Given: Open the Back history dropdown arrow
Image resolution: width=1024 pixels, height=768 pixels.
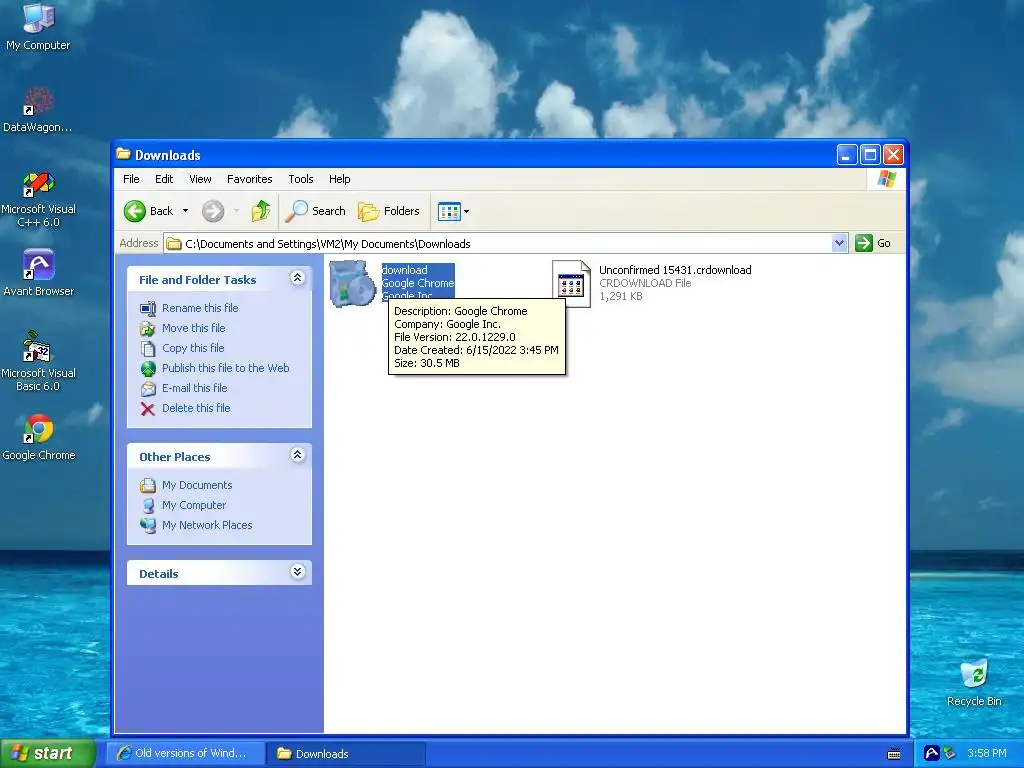Looking at the screenshot, I should [x=185, y=211].
